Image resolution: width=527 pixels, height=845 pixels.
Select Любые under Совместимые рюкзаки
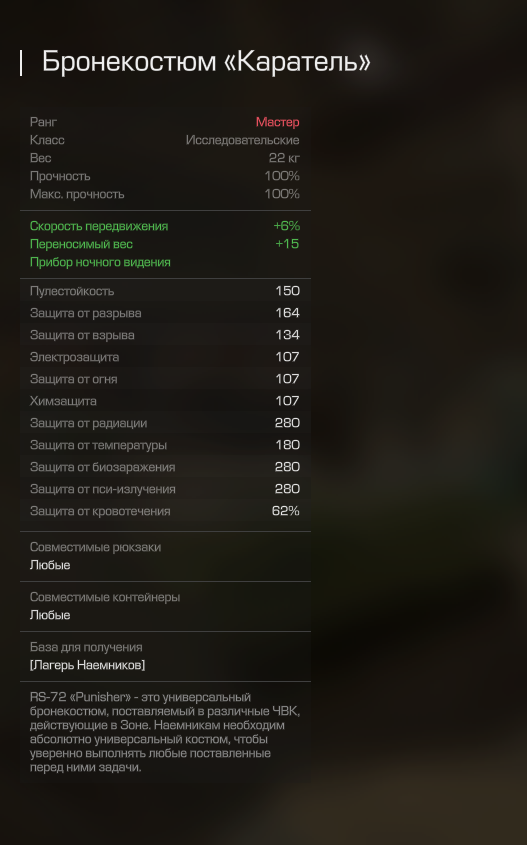(x=50, y=565)
